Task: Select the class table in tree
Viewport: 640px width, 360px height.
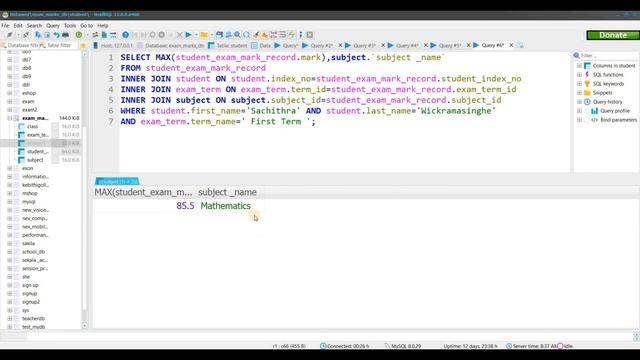Action: pyautogui.click(x=33, y=127)
